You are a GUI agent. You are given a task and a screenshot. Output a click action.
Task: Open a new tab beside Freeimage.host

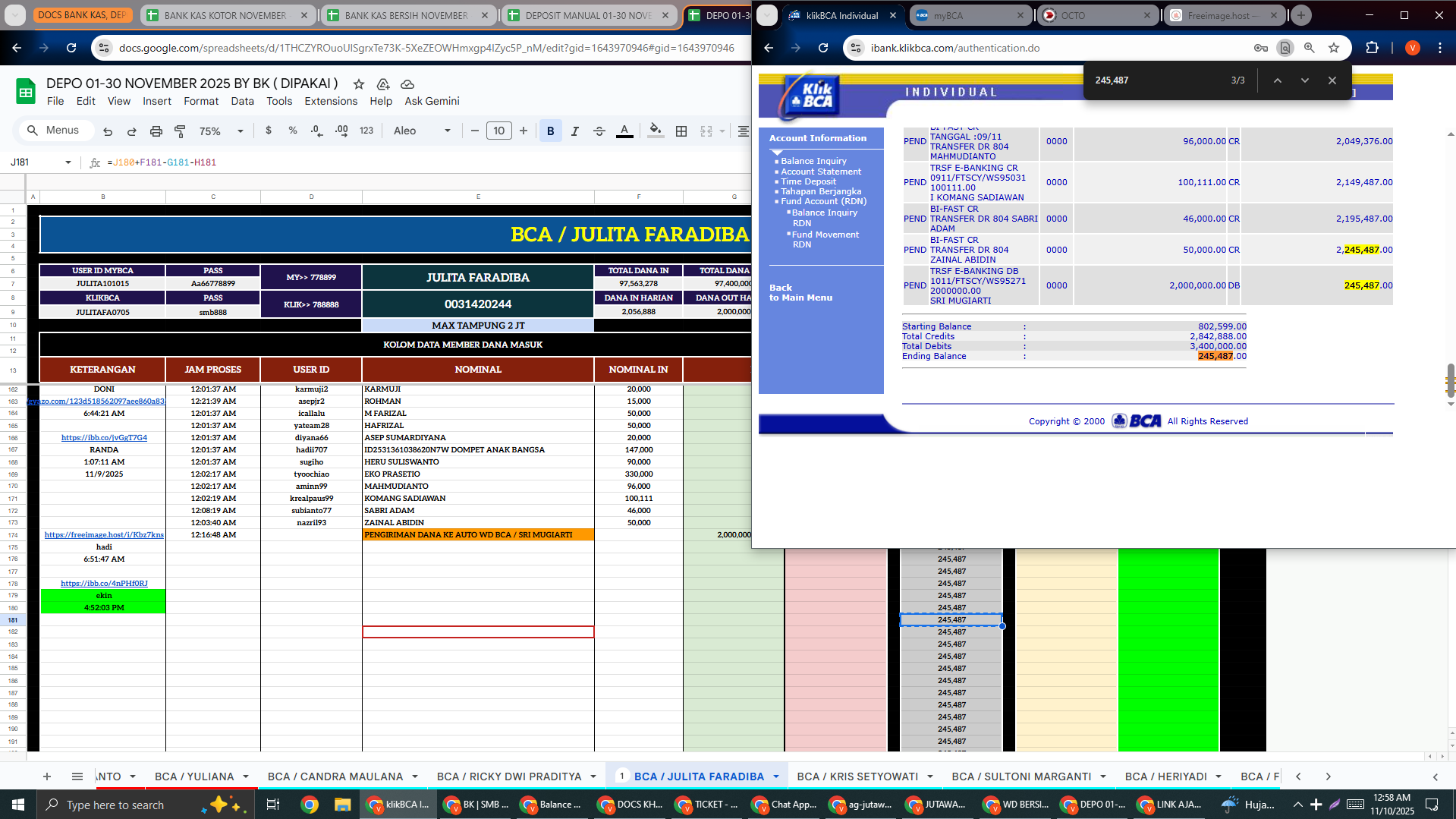point(1301,15)
